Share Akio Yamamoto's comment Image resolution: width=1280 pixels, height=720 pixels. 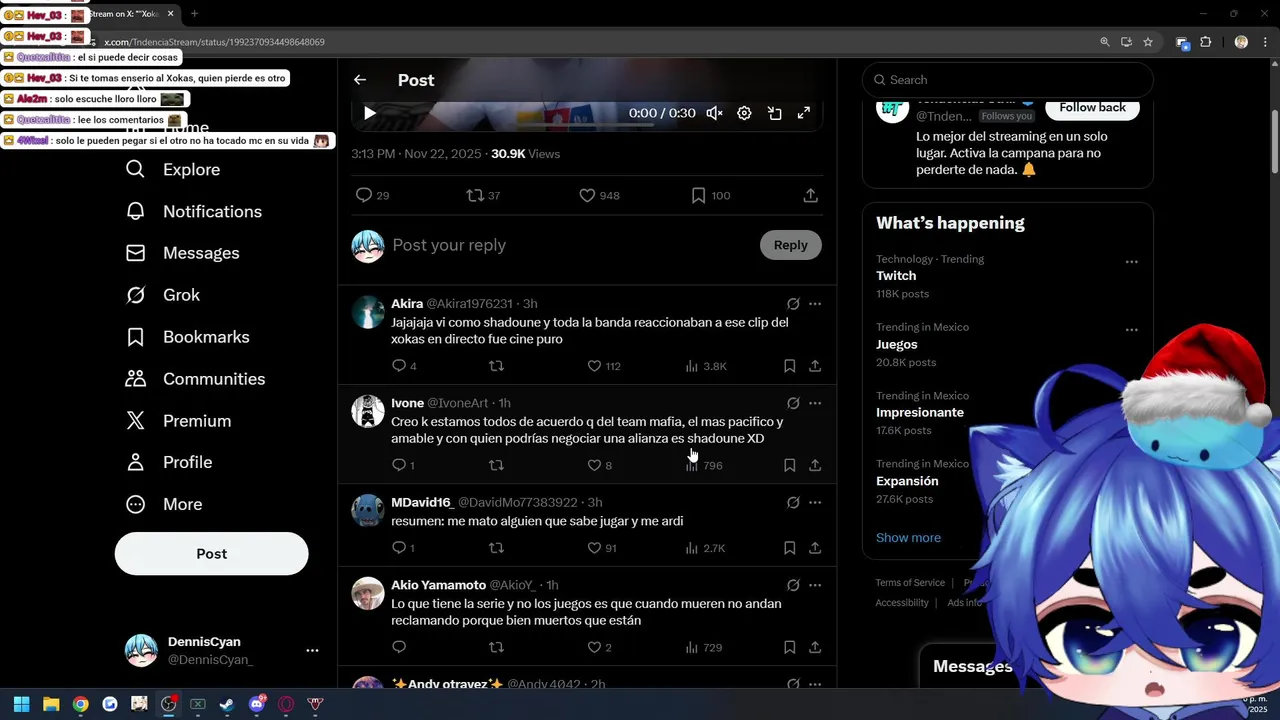tap(815, 647)
